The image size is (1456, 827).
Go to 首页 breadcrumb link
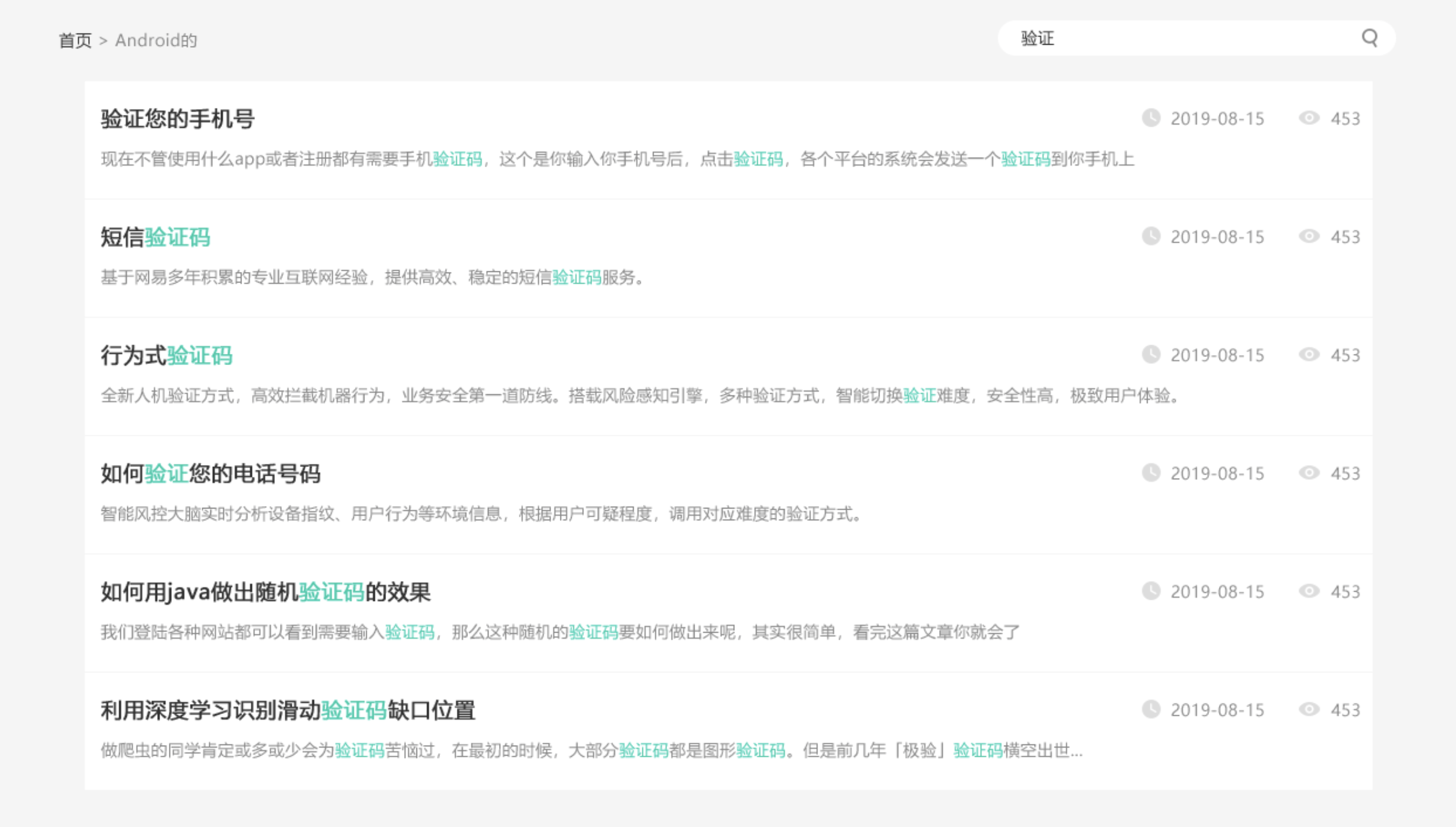pyautogui.click(x=75, y=40)
